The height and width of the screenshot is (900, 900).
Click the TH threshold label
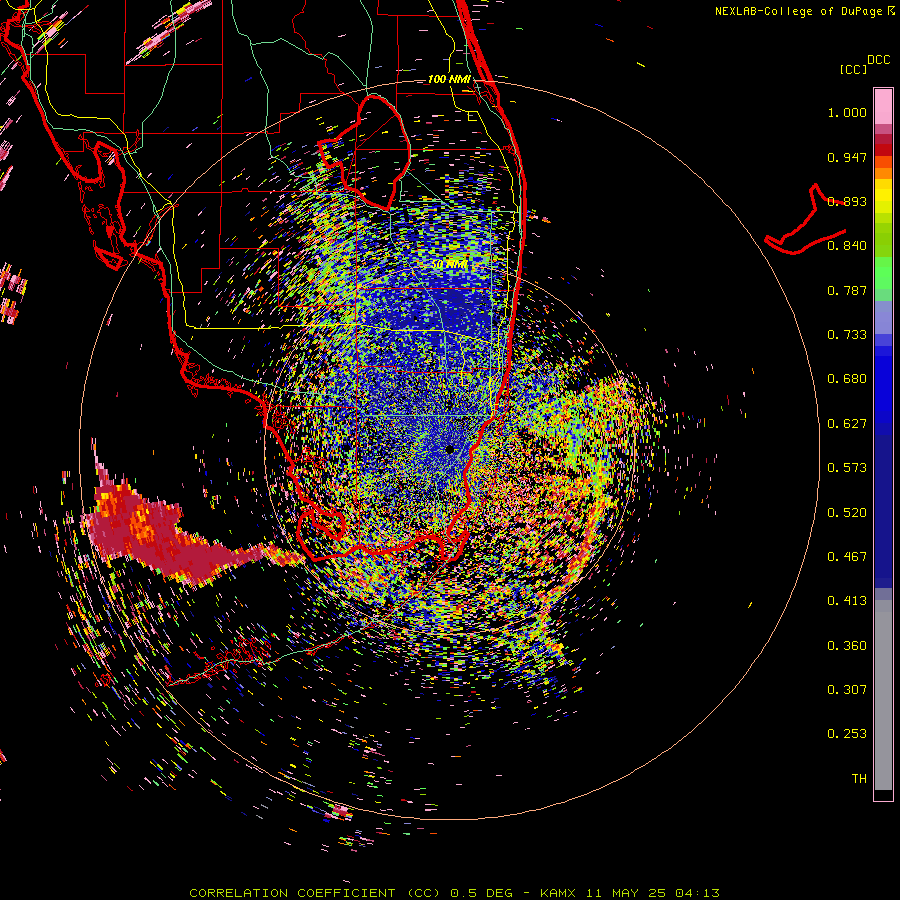(x=859, y=779)
